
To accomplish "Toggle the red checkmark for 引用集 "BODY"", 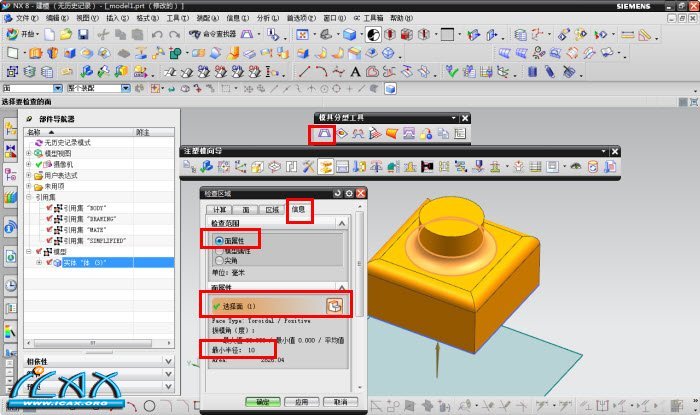I will coord(47,208).
